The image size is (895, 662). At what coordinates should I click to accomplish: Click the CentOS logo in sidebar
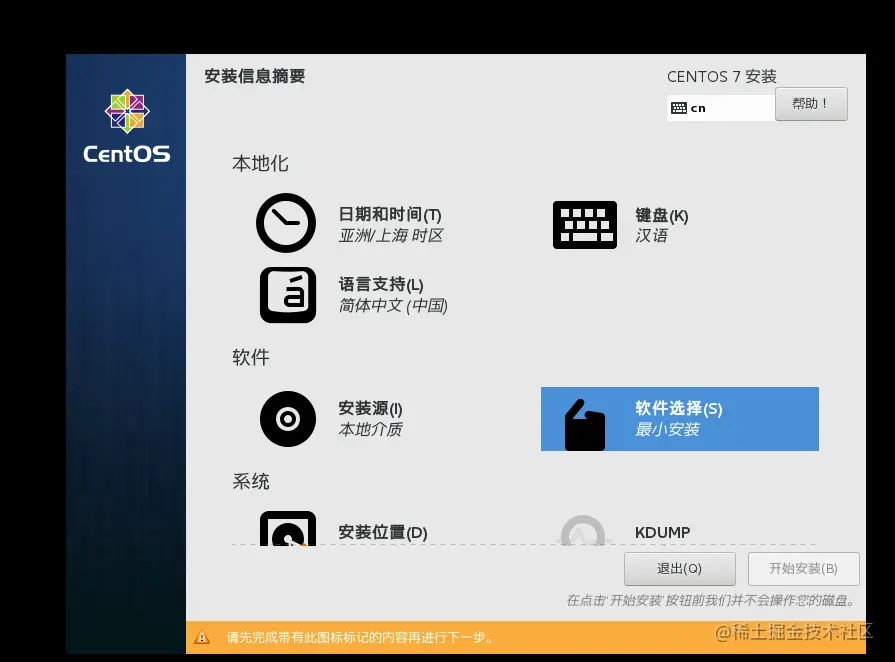point(127,126)
